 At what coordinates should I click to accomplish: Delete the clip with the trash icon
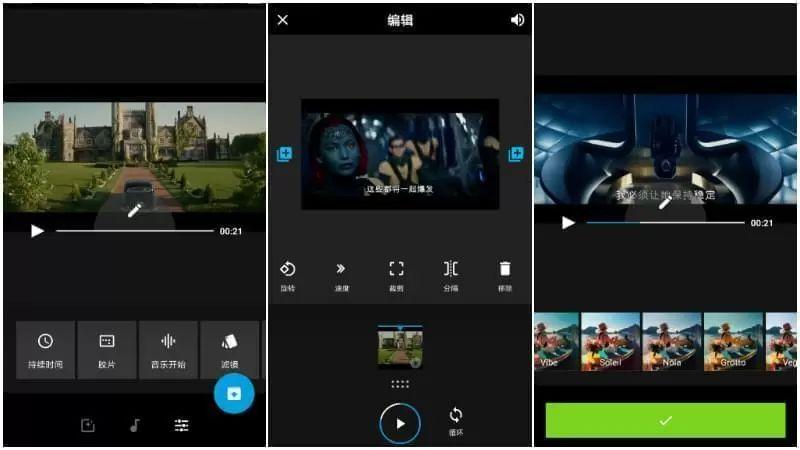pyautogui.click(x=505, y=276)
